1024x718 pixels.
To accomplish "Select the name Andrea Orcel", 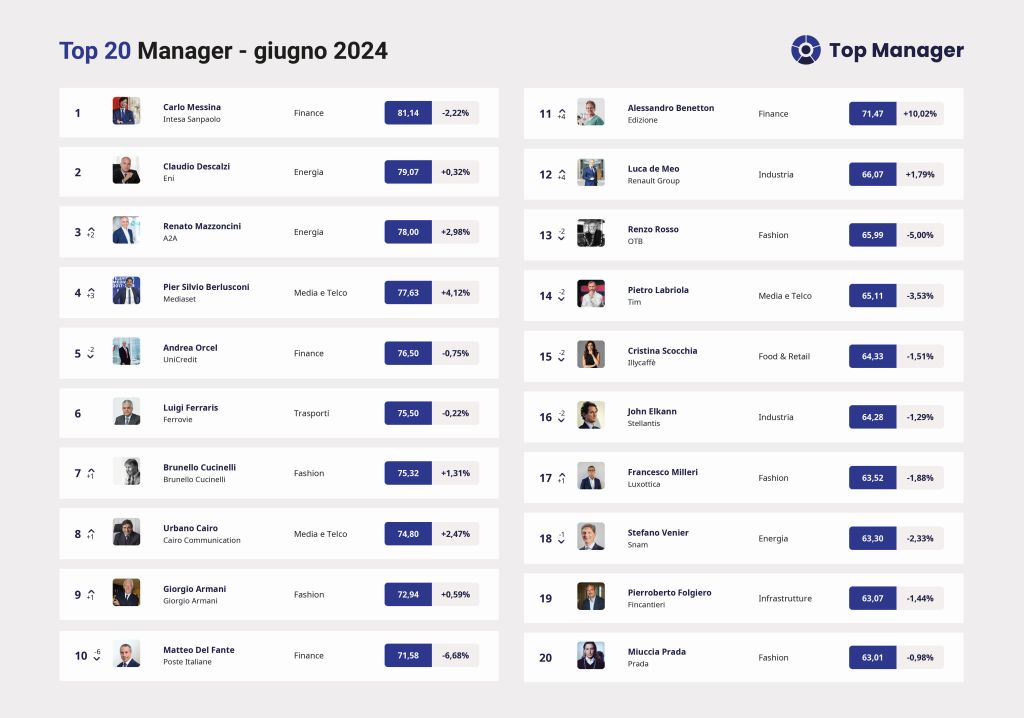I will click(190, 348).
